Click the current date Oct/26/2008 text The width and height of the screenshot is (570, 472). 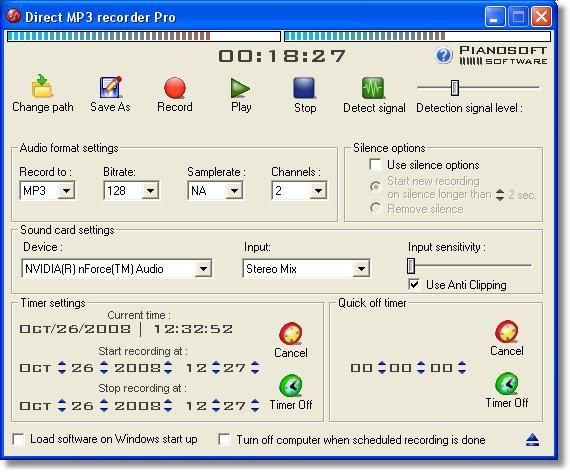coord(75,329)
